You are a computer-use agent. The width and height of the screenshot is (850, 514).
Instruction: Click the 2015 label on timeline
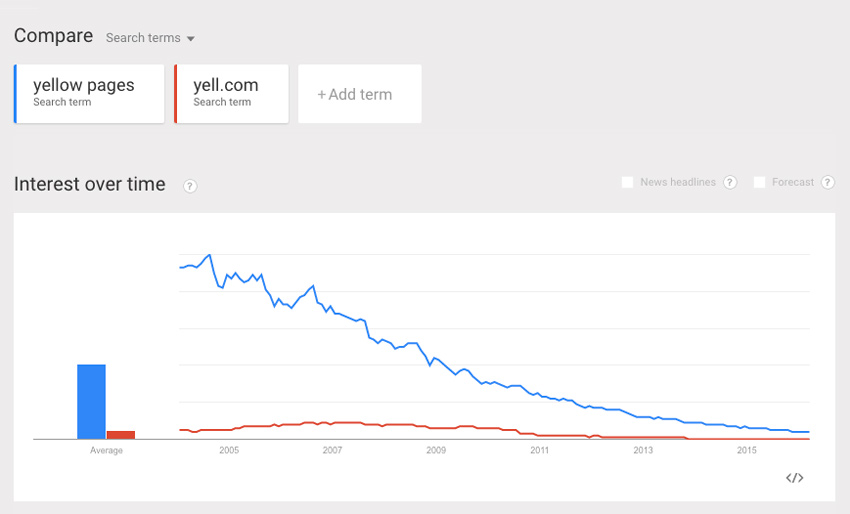click(x=747, y=451)
